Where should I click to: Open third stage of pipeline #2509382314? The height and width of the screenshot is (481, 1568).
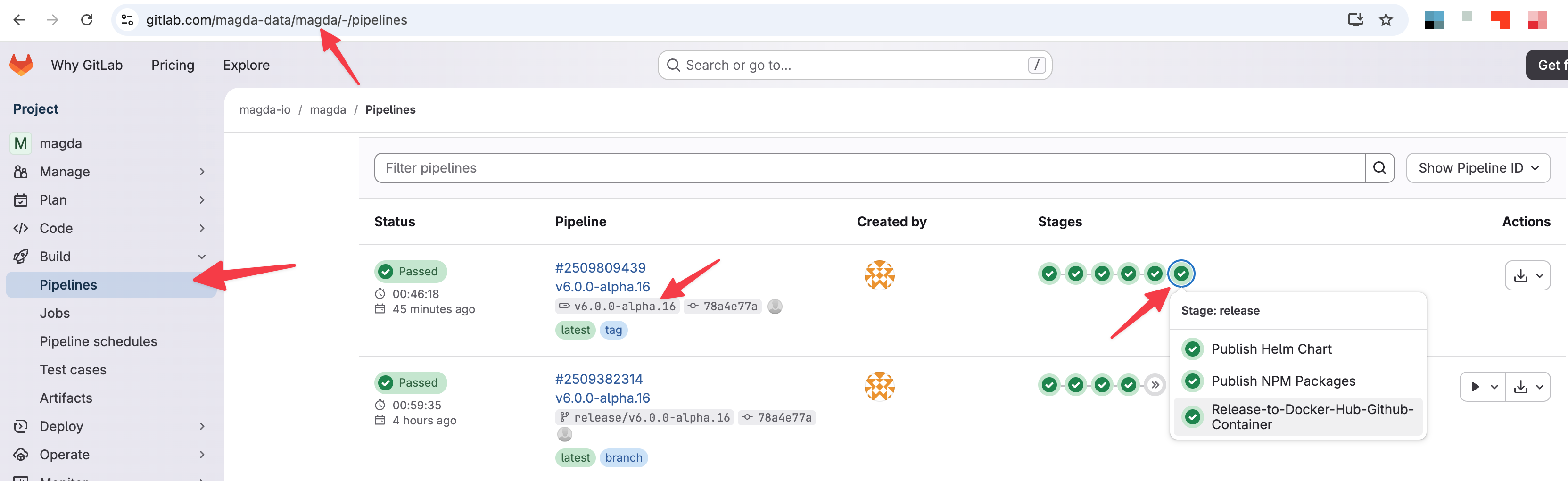(x=1102, y=385)
